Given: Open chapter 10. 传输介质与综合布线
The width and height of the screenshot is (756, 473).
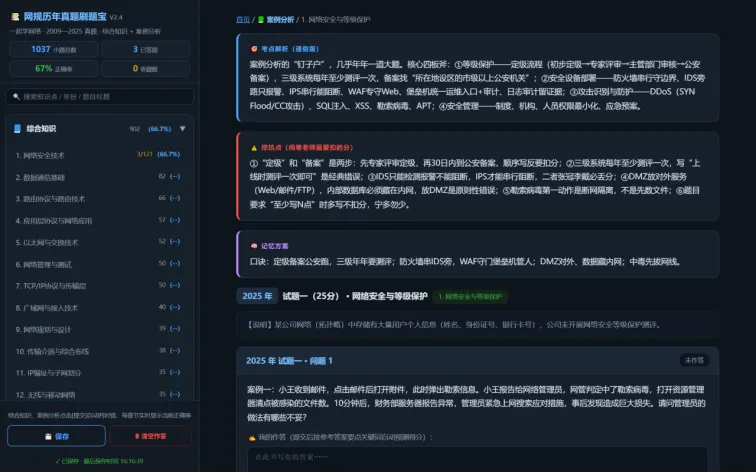Looking at the screenshot, I should click(99, 351).
